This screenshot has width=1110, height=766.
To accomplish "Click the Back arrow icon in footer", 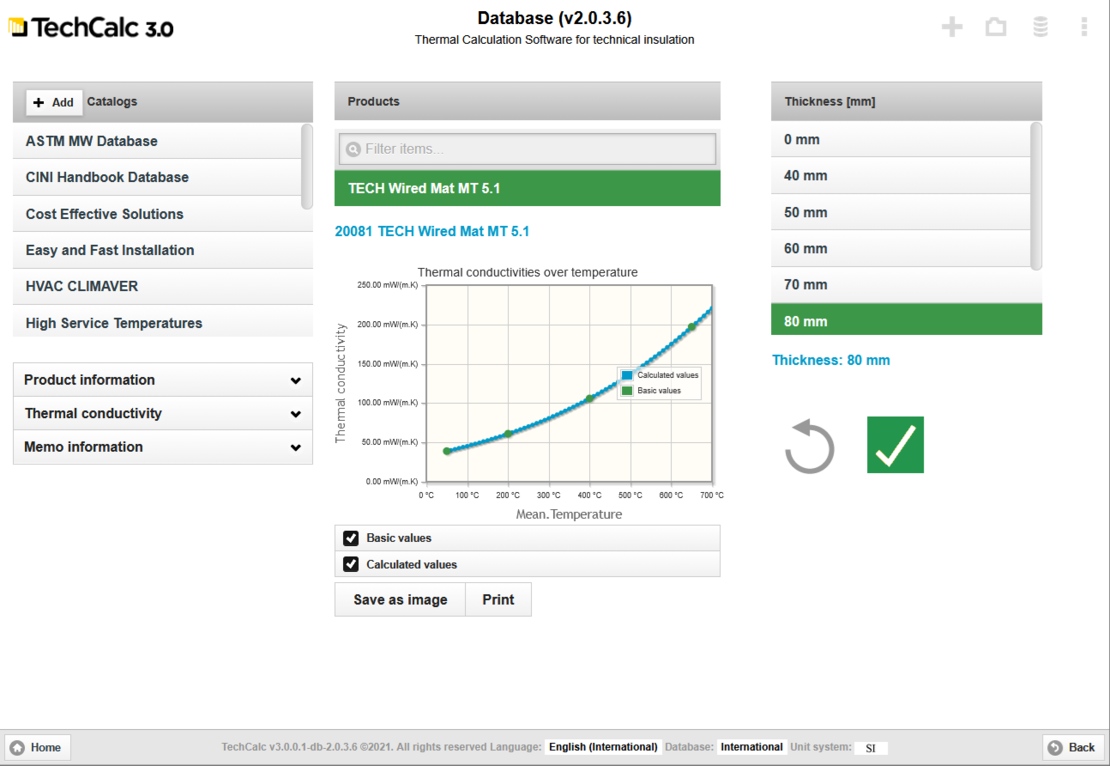I will coord(1055,748).
